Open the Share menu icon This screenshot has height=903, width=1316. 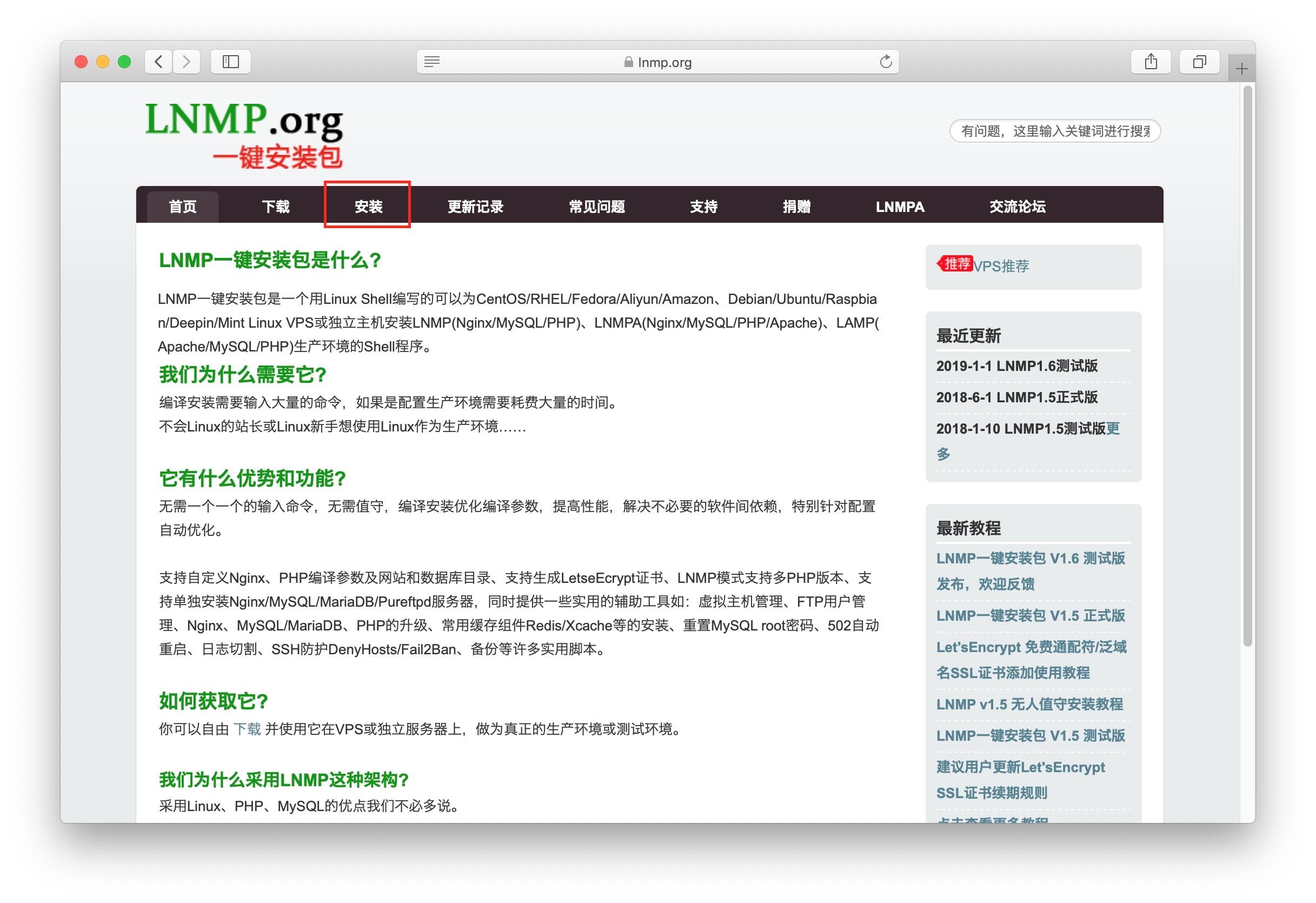(1151, 61)
